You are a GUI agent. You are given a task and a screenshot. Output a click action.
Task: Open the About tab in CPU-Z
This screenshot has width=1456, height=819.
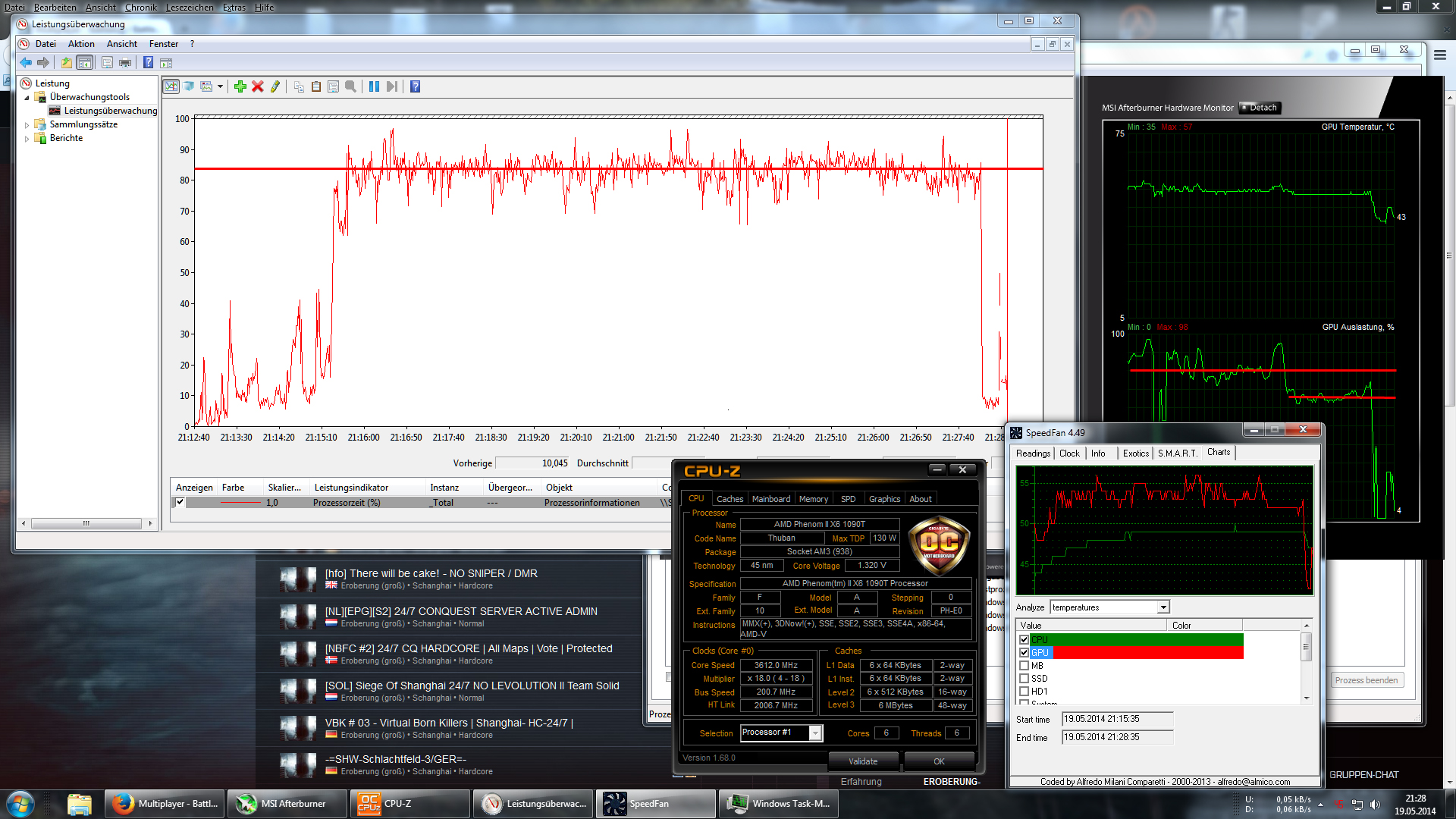(921, 499)
